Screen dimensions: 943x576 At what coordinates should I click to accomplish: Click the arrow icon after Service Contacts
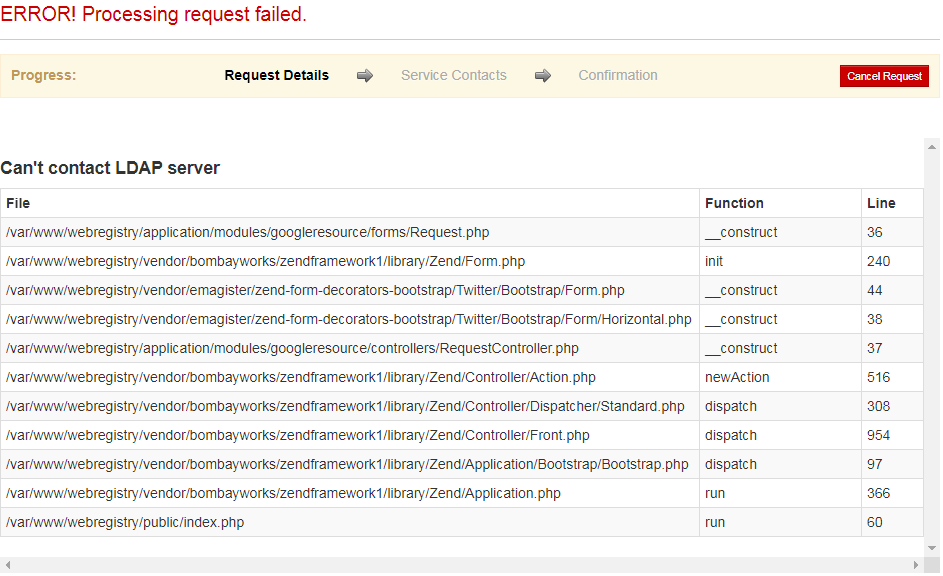point(543,75)
